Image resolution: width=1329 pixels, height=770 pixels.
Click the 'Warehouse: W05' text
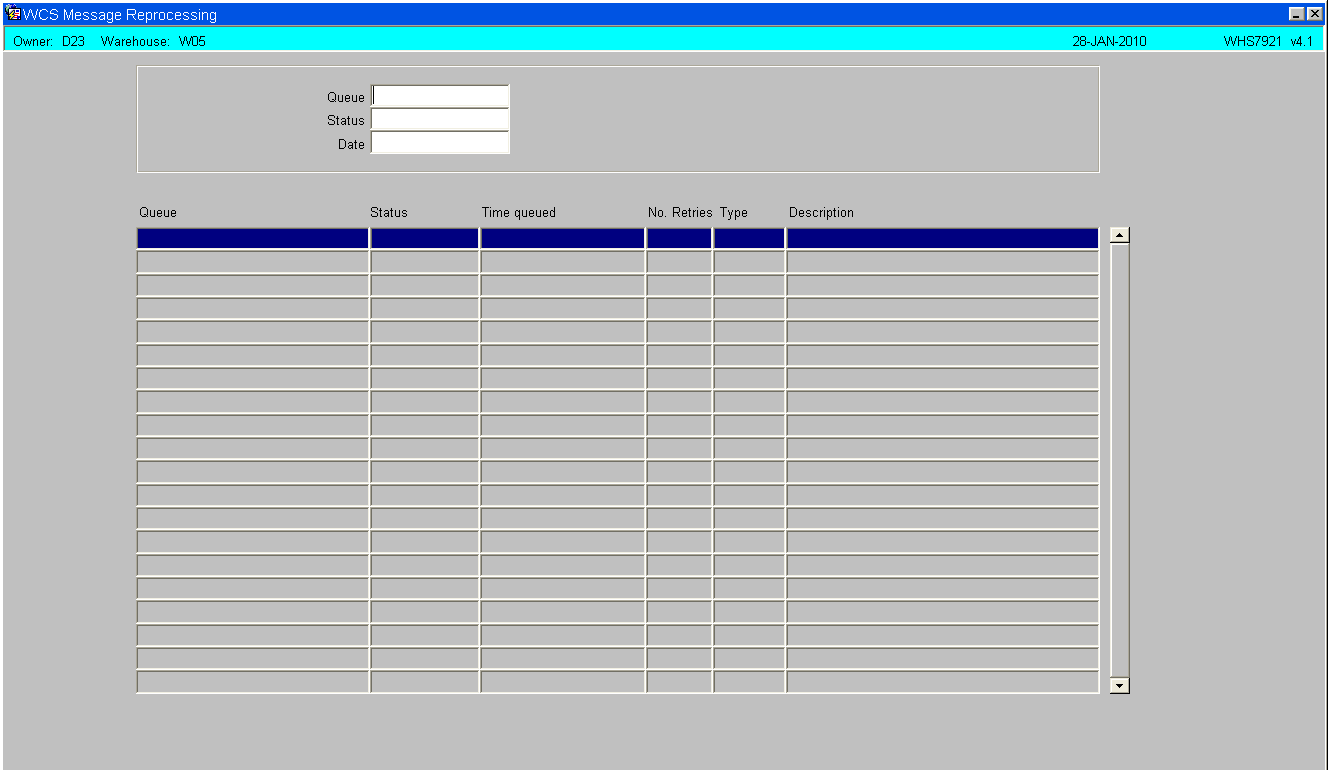153,41
